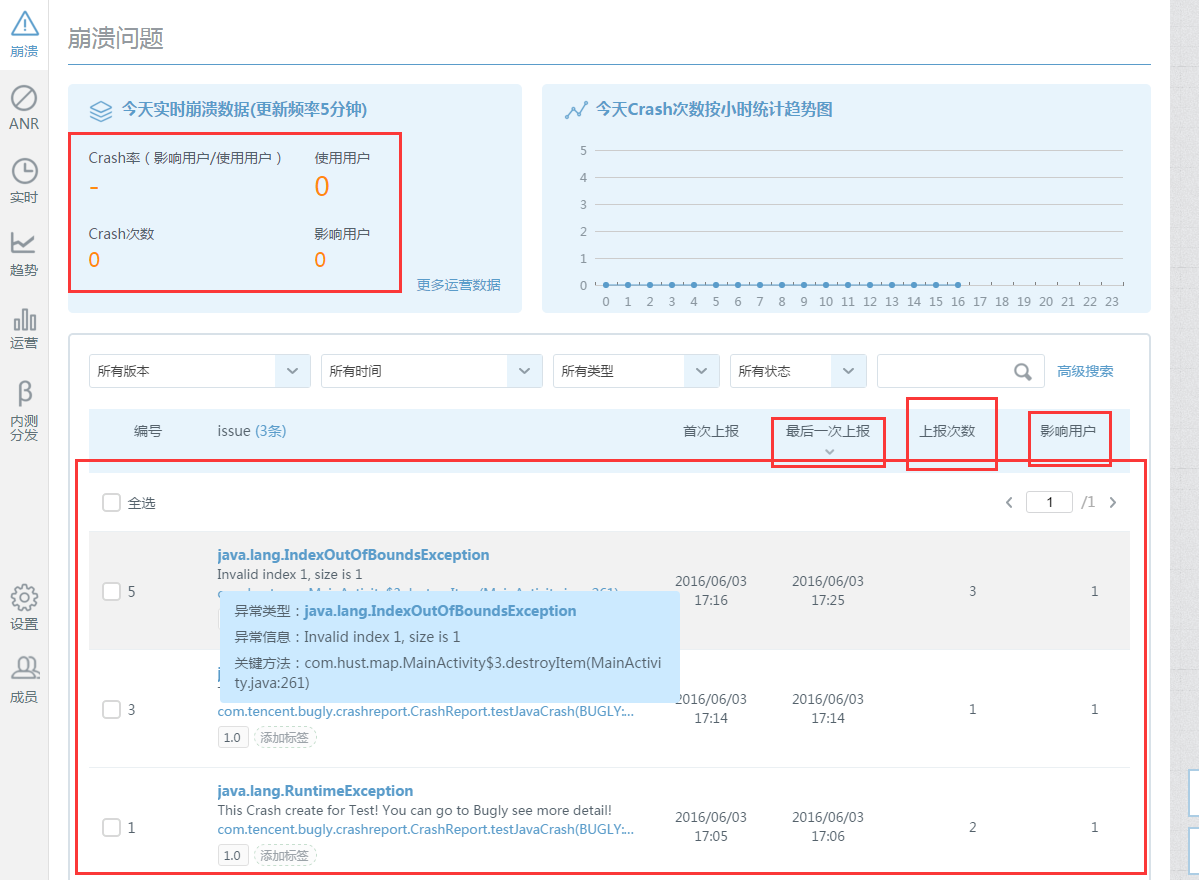Open the 趋势 trend chart icon
This screenshot has width=1199, height=880.
click(24, 253)
